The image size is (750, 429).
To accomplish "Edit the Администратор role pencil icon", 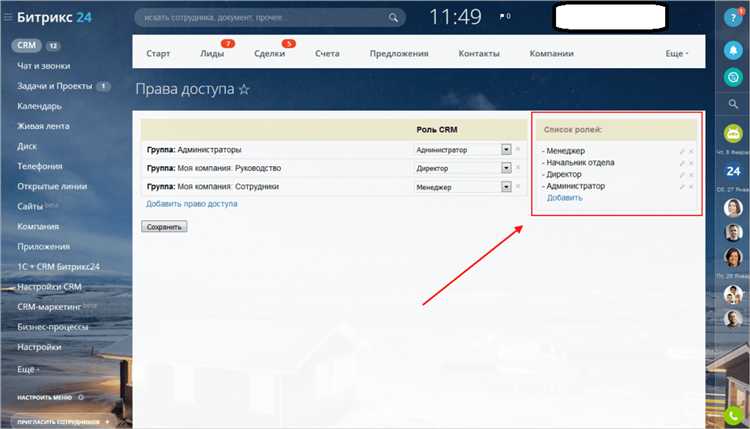I will (x=682, y=187).
